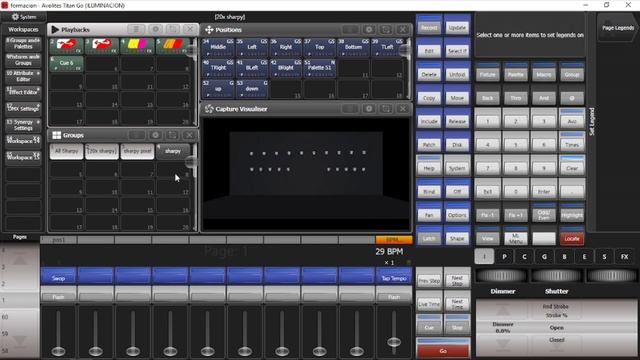
Task: Apply the BLeft position palette
Action: pos(252,68)
